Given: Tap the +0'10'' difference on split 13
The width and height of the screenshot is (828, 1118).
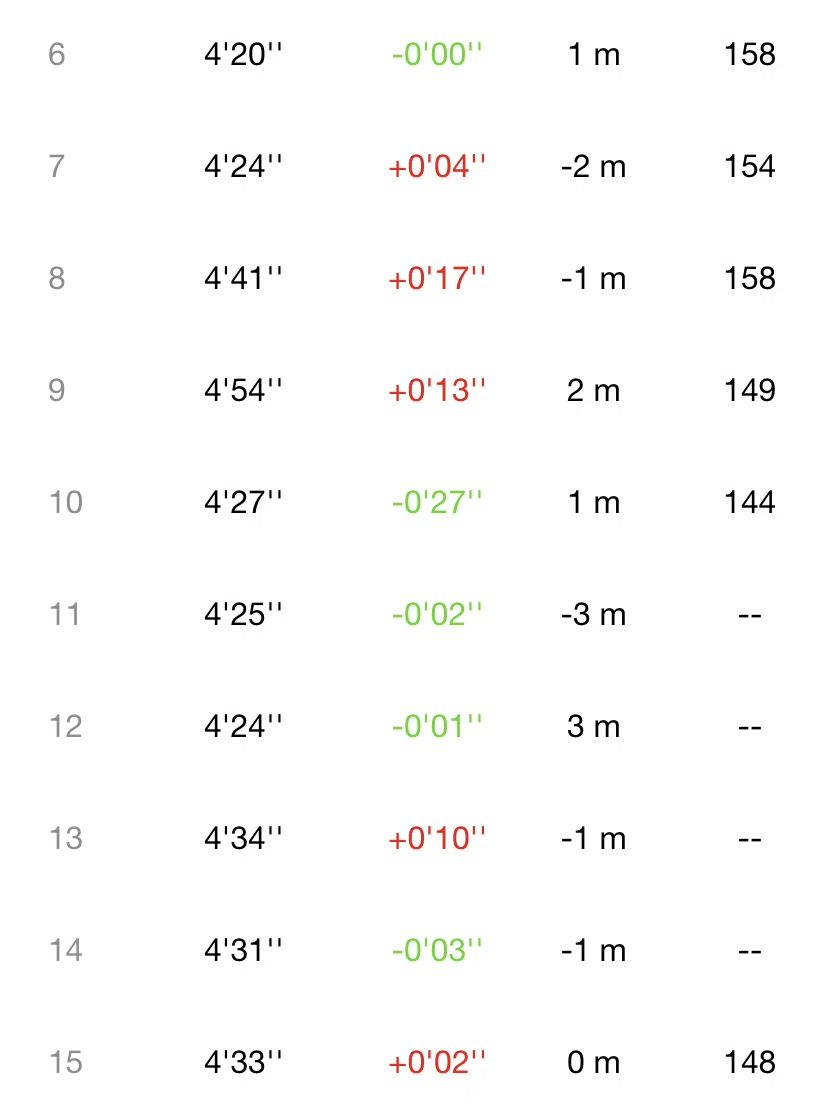Looking at the screenshot, I should (x=436, y=838).
